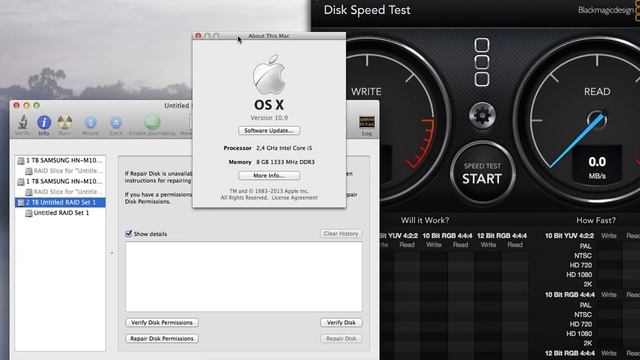Click the READ gauge 0.0 MB/s readout
640x360 pixels.
coord(597,167)
